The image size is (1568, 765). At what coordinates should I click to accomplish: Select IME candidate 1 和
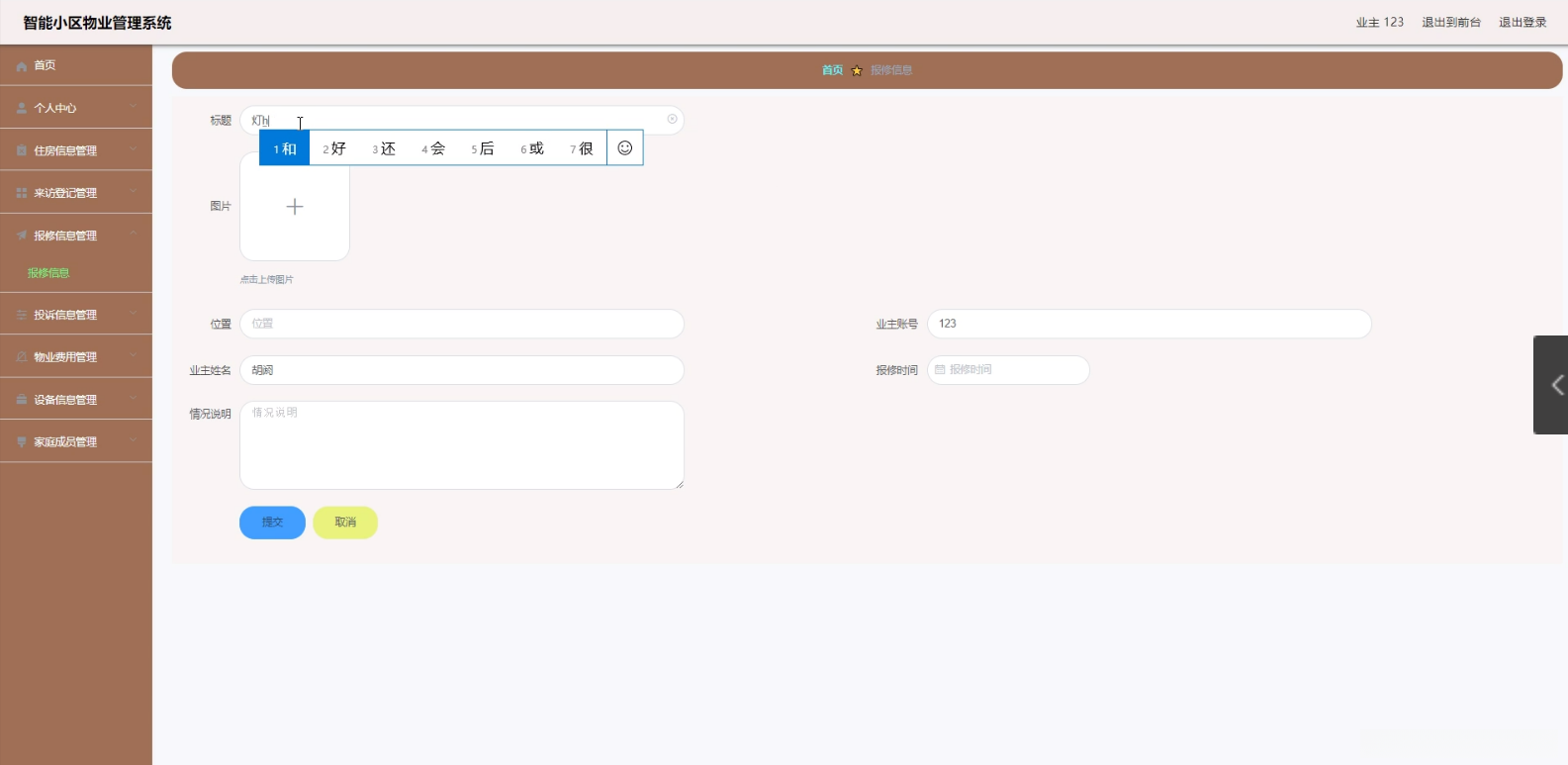coord(285,148)
